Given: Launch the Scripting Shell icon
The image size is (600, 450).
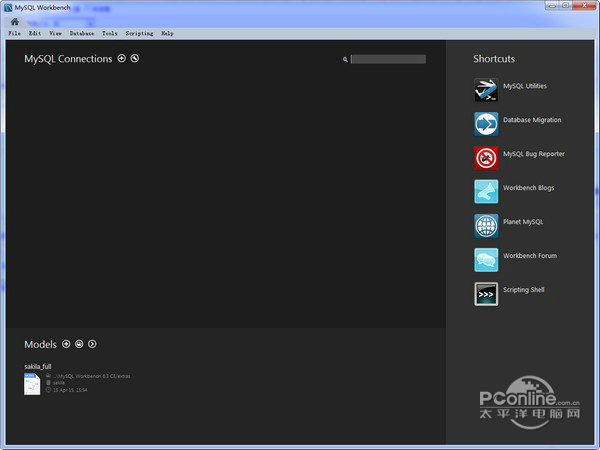Looking at the screenshot, I should point(486,294).
